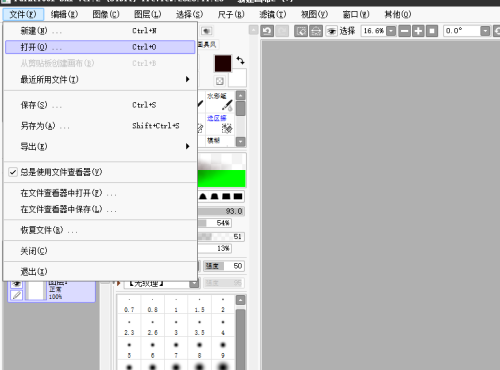Click the 强度 50 slider

coord(224,266)
